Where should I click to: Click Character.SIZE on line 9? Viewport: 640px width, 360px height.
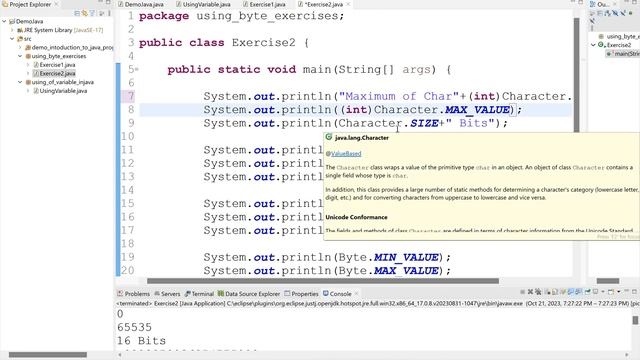pos(388,123)
